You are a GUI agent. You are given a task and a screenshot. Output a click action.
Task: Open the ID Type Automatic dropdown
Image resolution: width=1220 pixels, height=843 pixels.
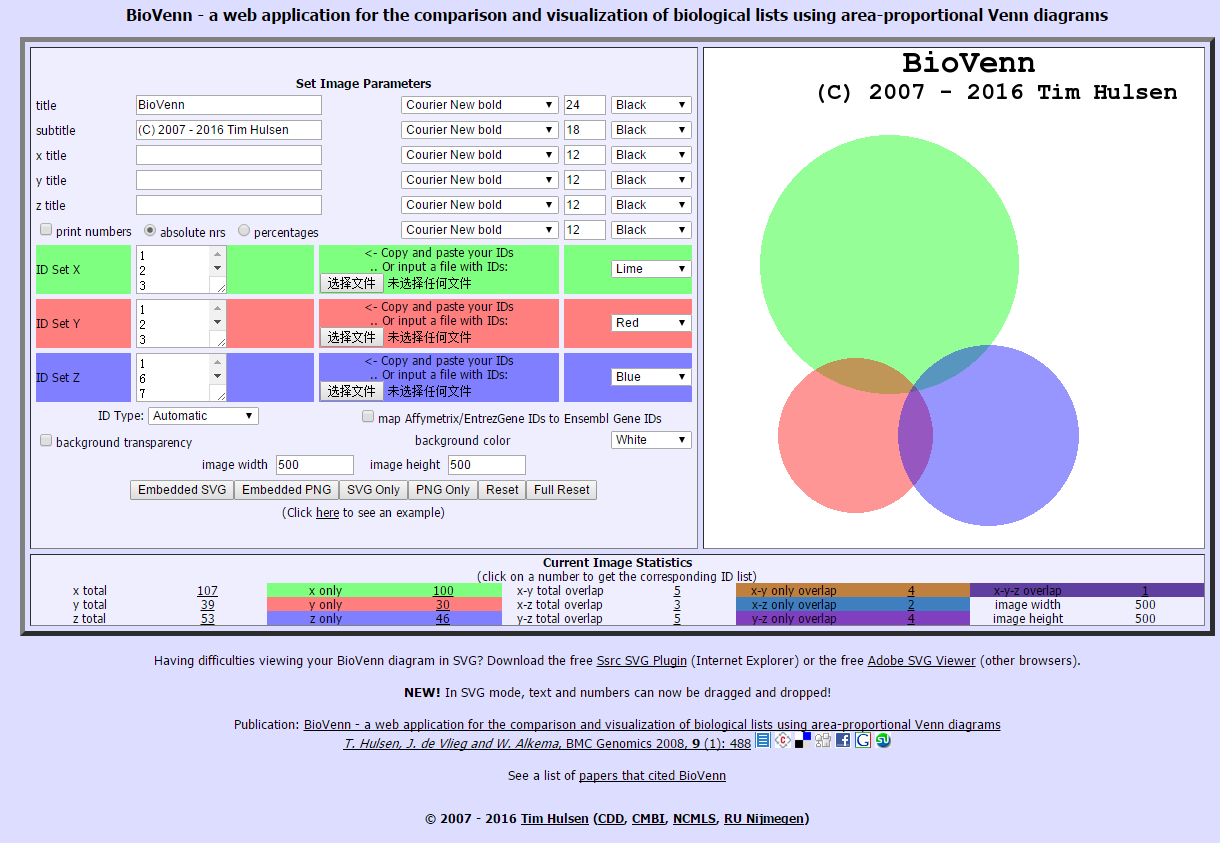tap(204, 416)
